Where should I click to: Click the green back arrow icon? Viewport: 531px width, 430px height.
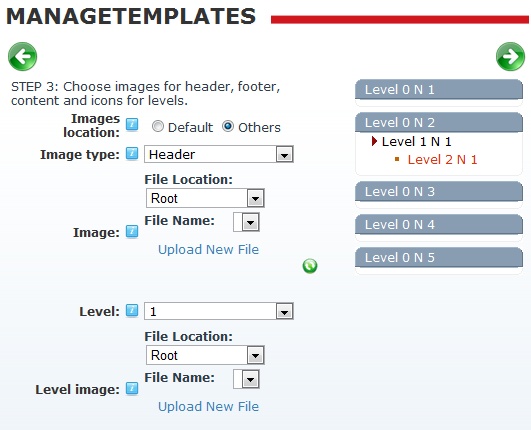click(x=22, y=56)
